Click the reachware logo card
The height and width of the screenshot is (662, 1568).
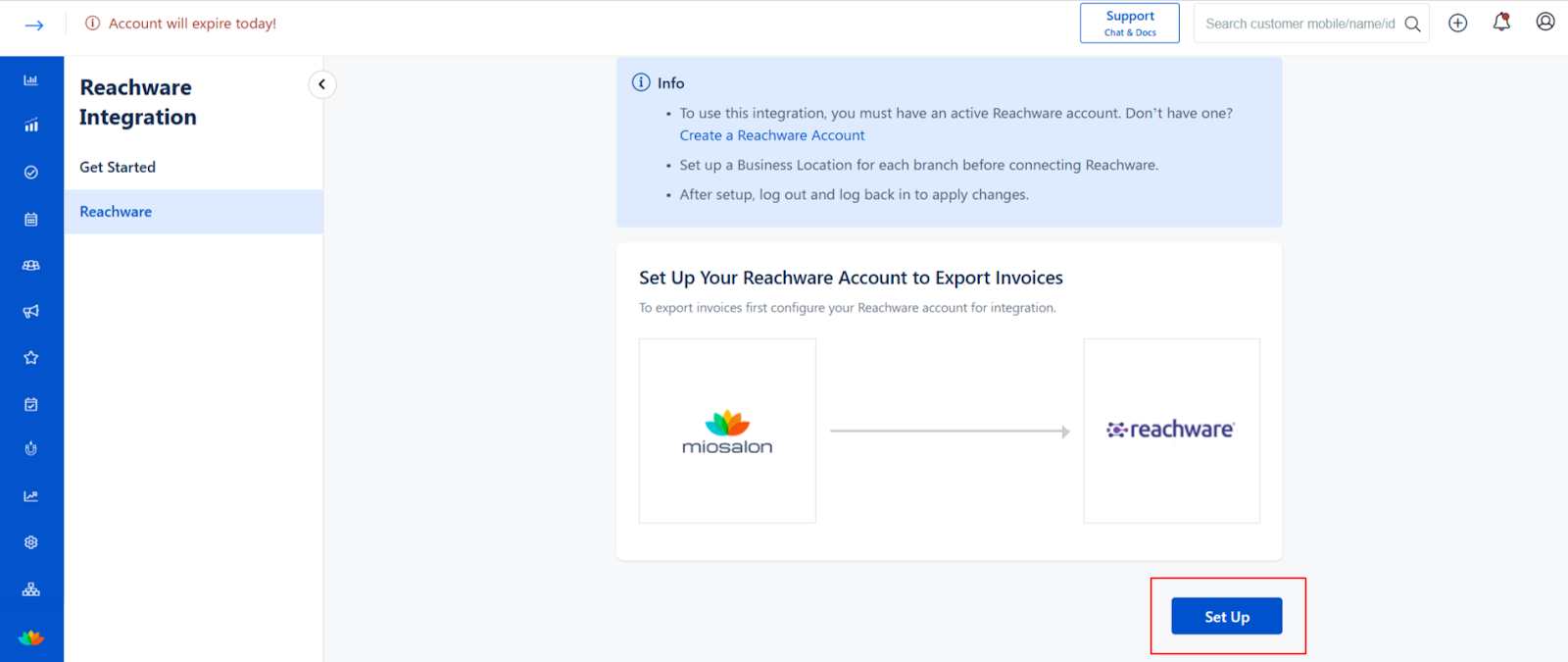click(1172, 431)
